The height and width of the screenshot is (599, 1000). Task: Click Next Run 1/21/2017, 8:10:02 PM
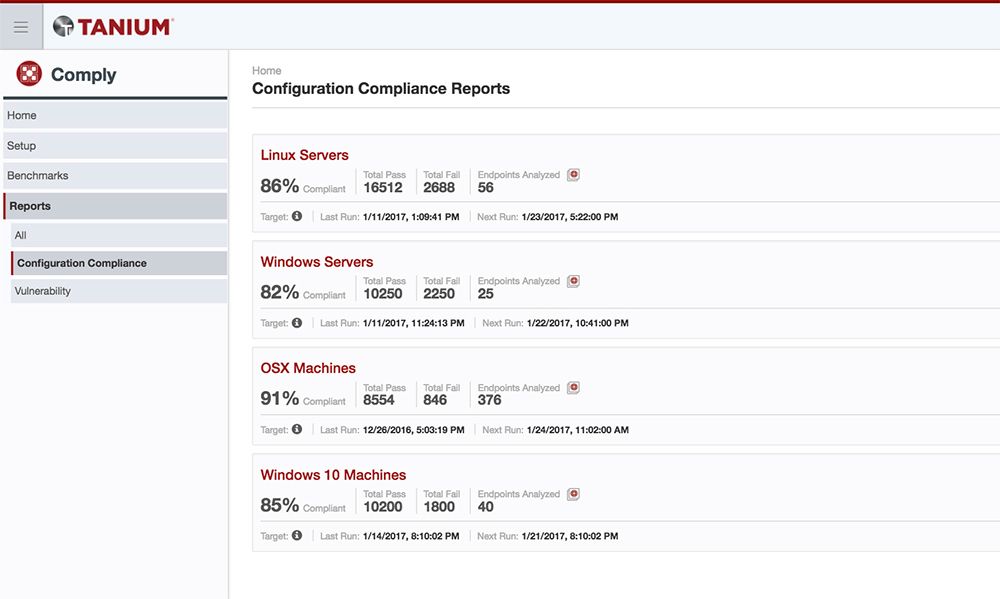click(x=570, y=536)
